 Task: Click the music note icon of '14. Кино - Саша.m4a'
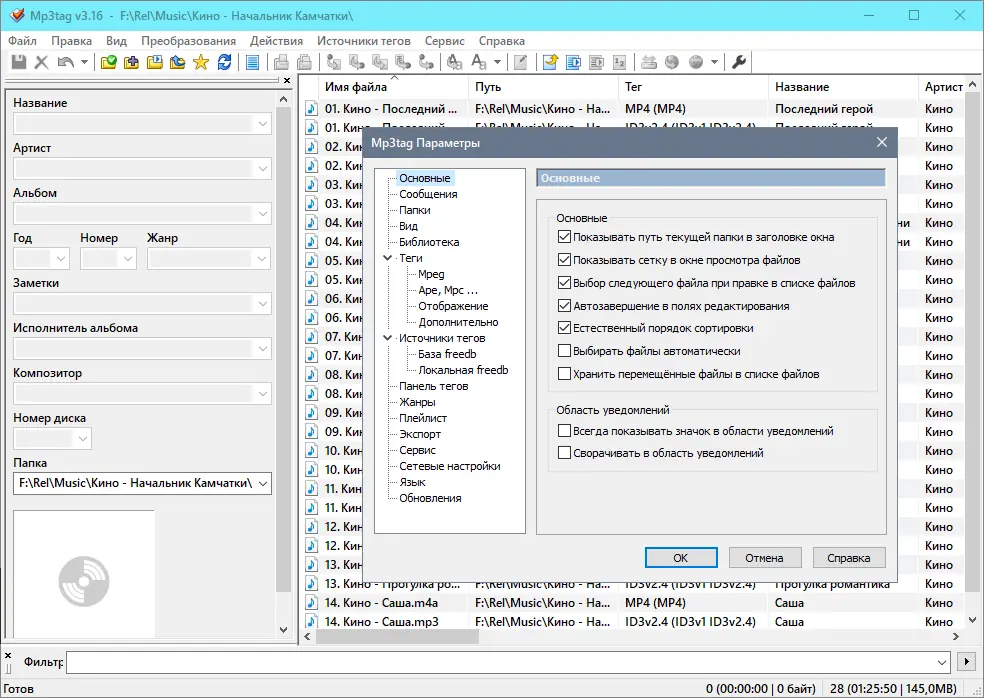(x=311, y=603)
